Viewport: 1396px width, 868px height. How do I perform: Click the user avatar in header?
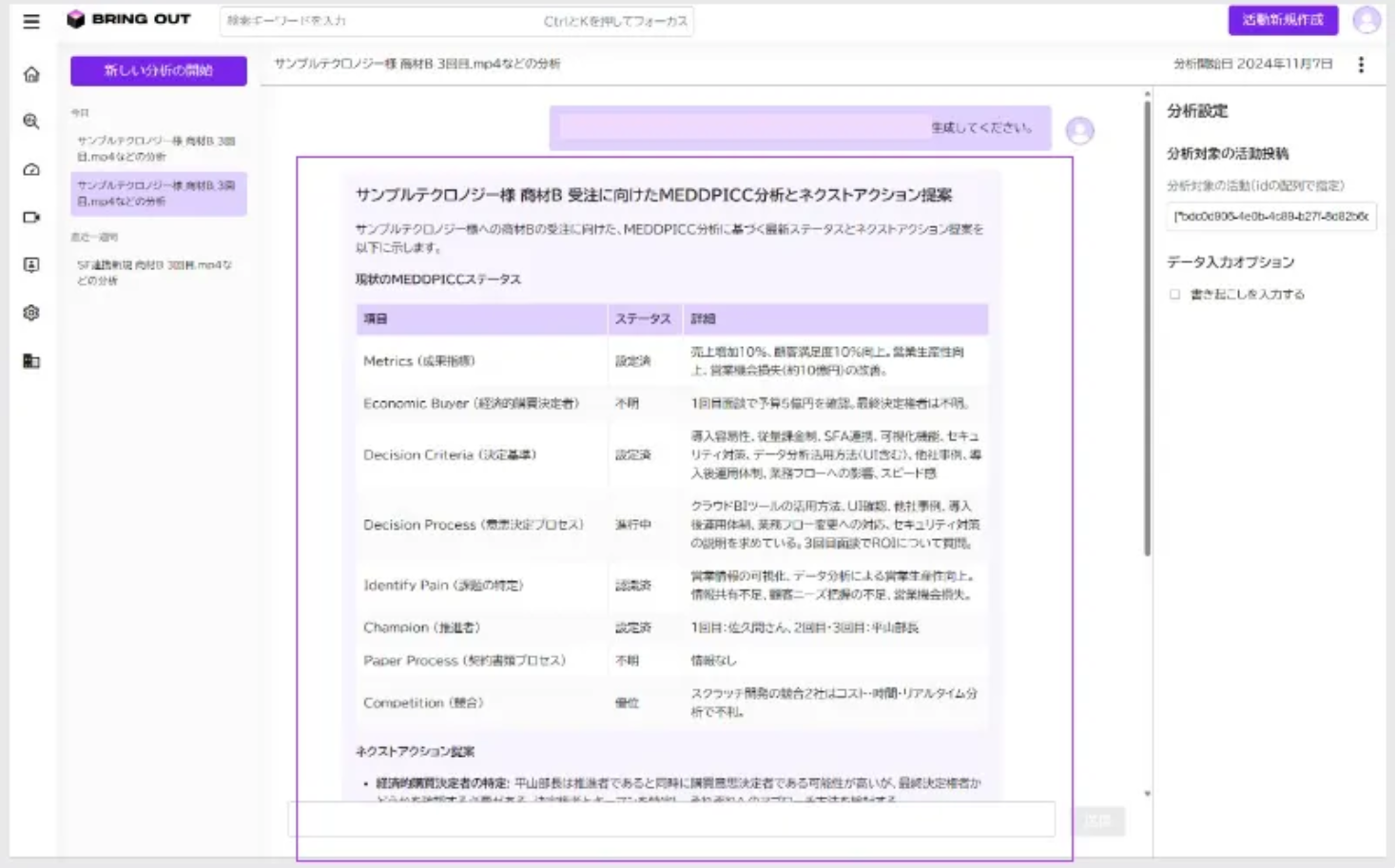pos(1367,20)
